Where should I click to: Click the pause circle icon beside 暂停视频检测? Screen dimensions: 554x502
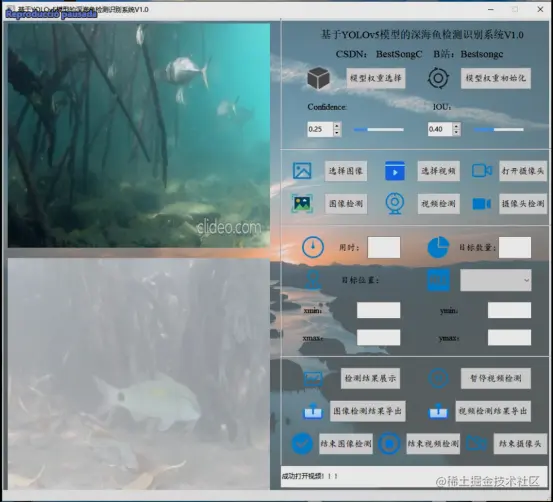tap(438, 378)
